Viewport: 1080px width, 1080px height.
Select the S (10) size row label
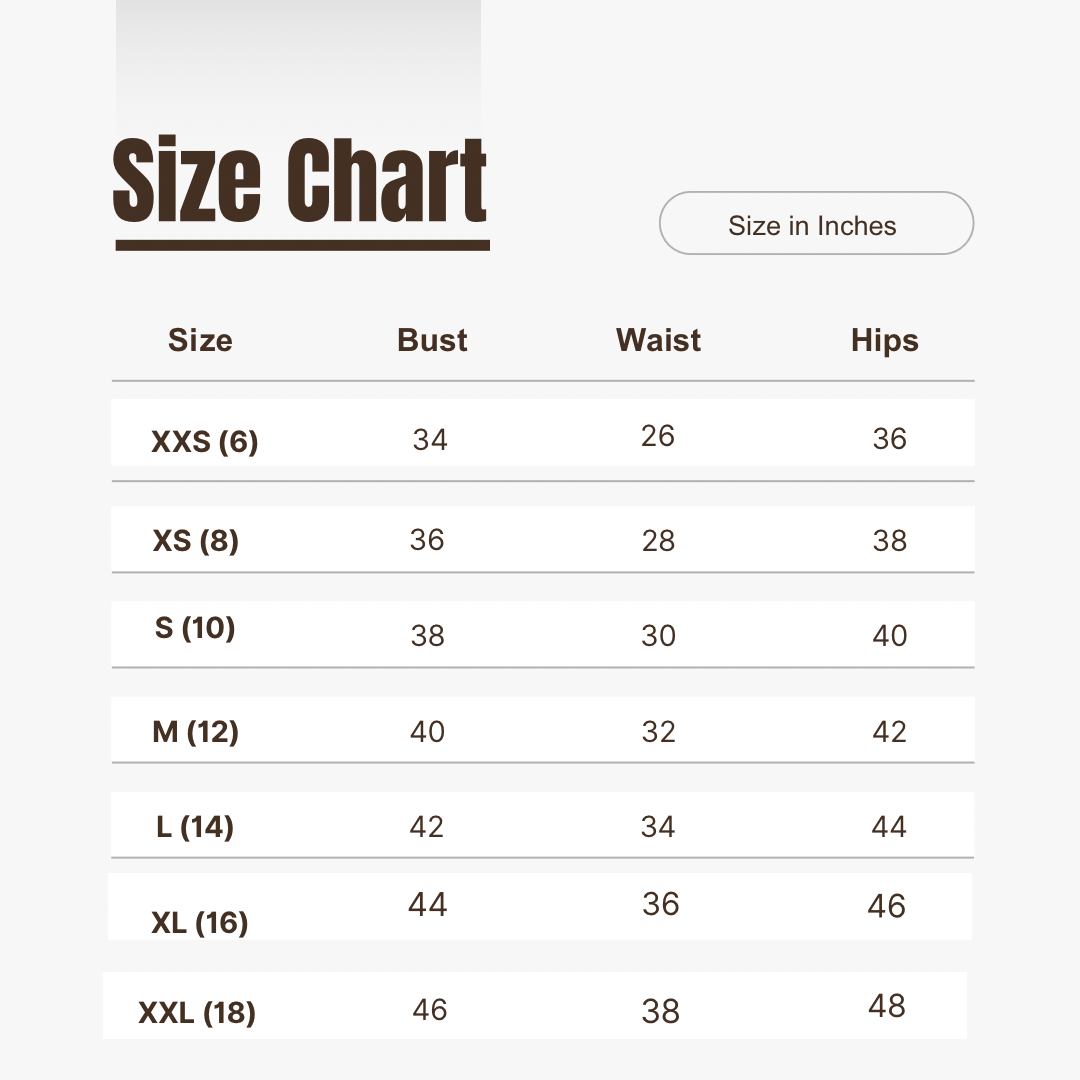point(195,628)
